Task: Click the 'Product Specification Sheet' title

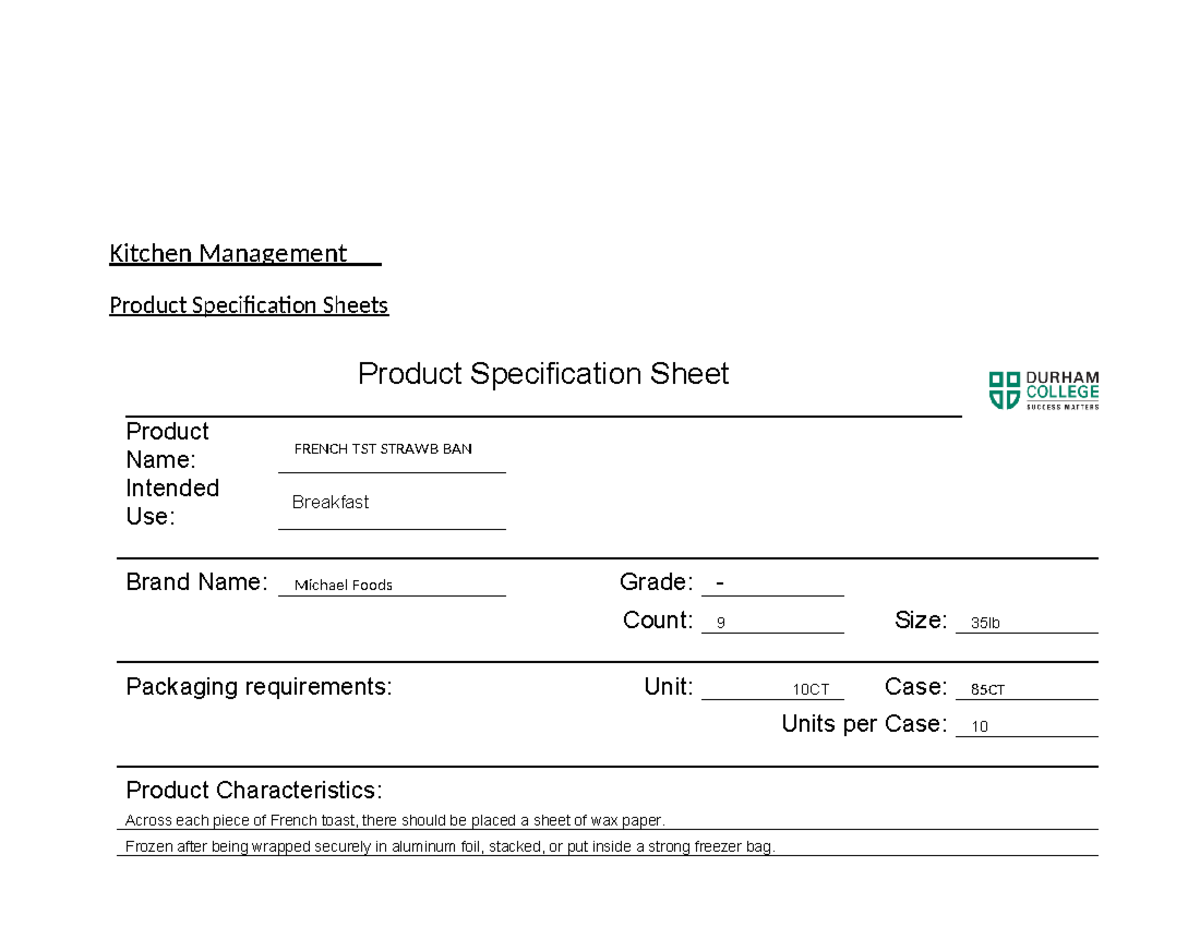Action: pos(543,374)
